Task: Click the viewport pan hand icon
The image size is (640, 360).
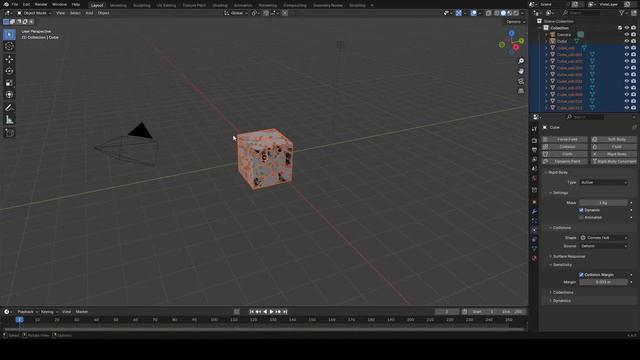Action: point(521,71)
